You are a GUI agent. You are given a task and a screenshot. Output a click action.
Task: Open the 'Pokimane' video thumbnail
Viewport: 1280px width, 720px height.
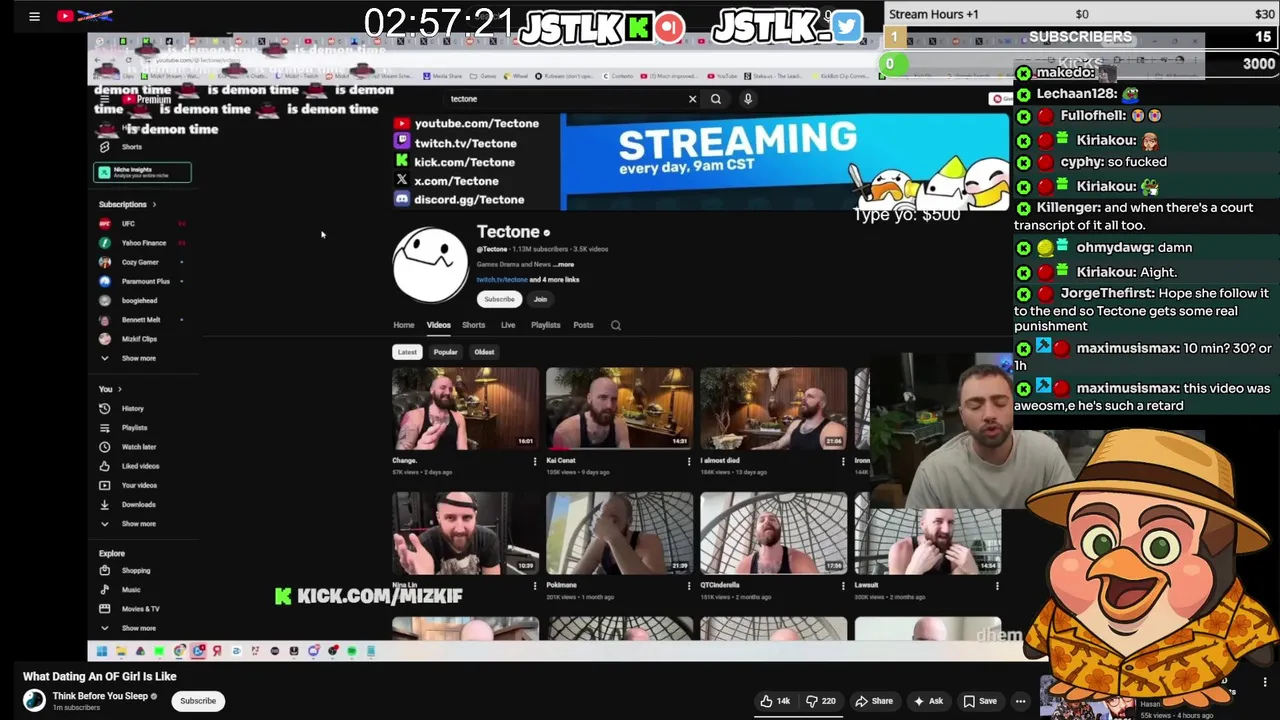(x=619, y=533)
